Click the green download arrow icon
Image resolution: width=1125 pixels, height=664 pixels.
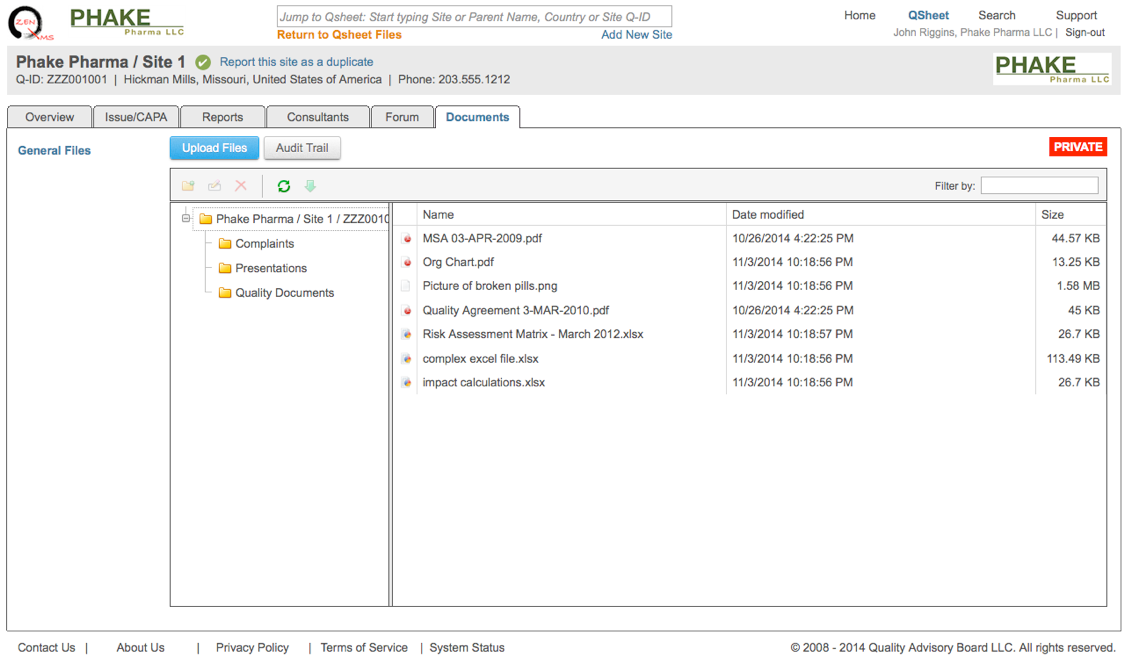[x=310, y=186]
